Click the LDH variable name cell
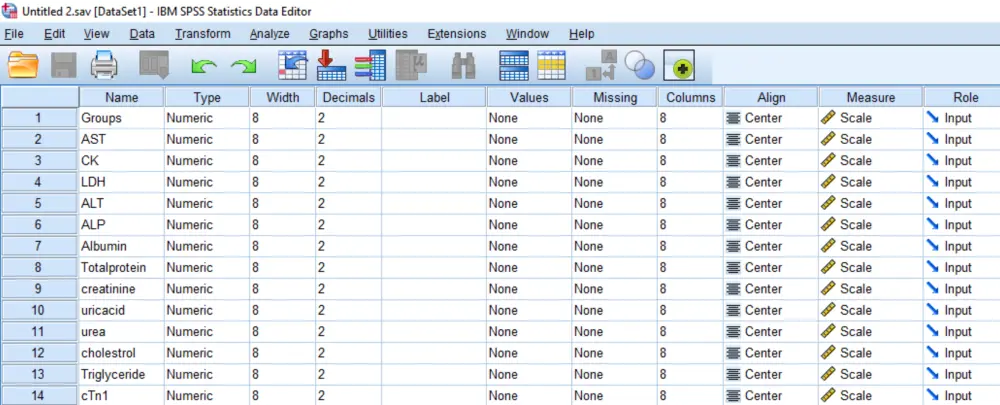Viewport: 1000px width, 405px height. [x=122, y=182]
